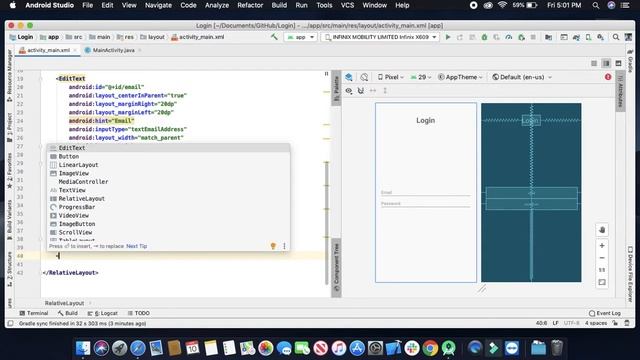Open the Build menu
Viewport: 640px width, 360px height.
[x=279, y=5]
